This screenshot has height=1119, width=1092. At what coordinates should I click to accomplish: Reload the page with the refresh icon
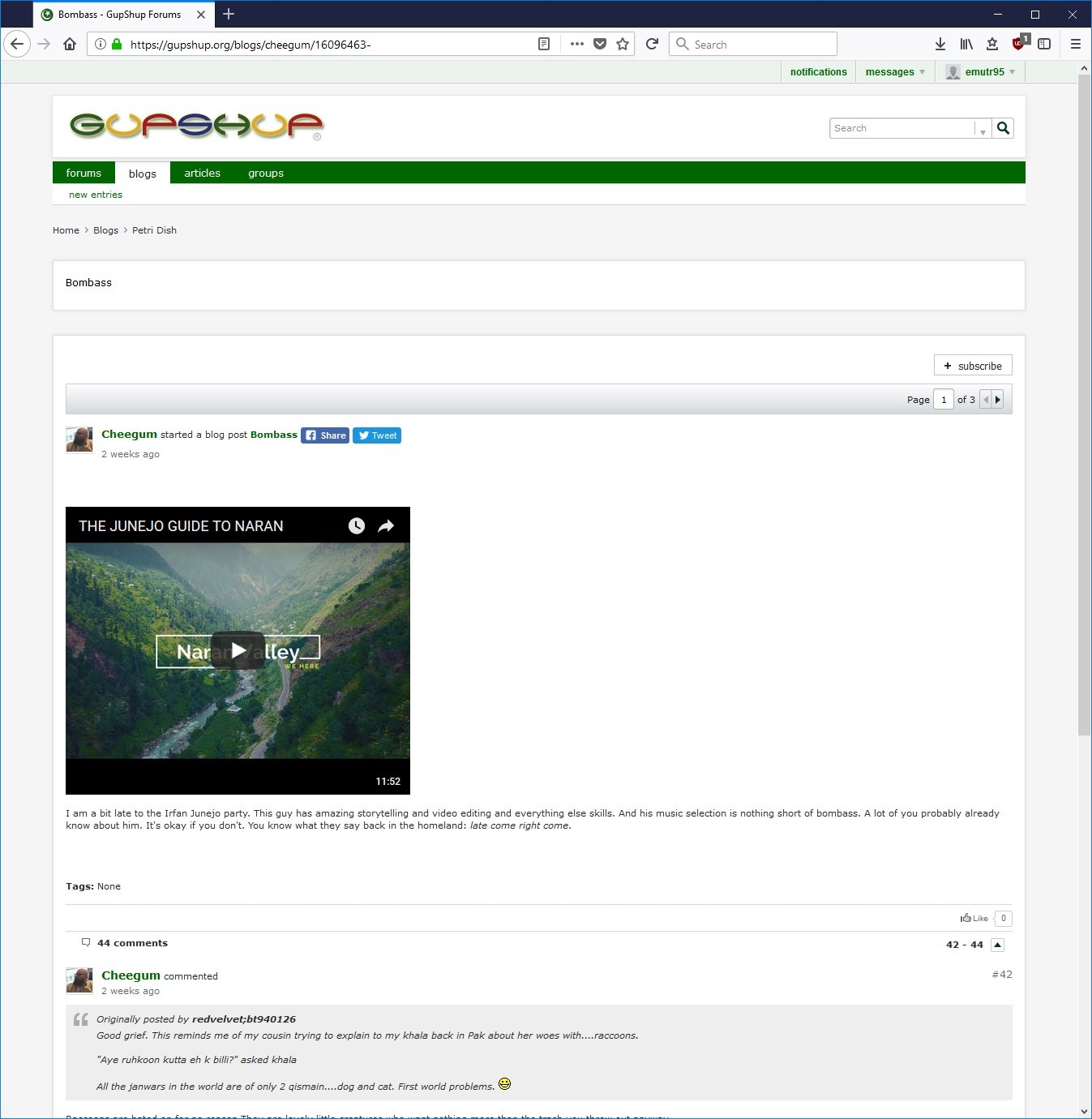click(652, 44)
